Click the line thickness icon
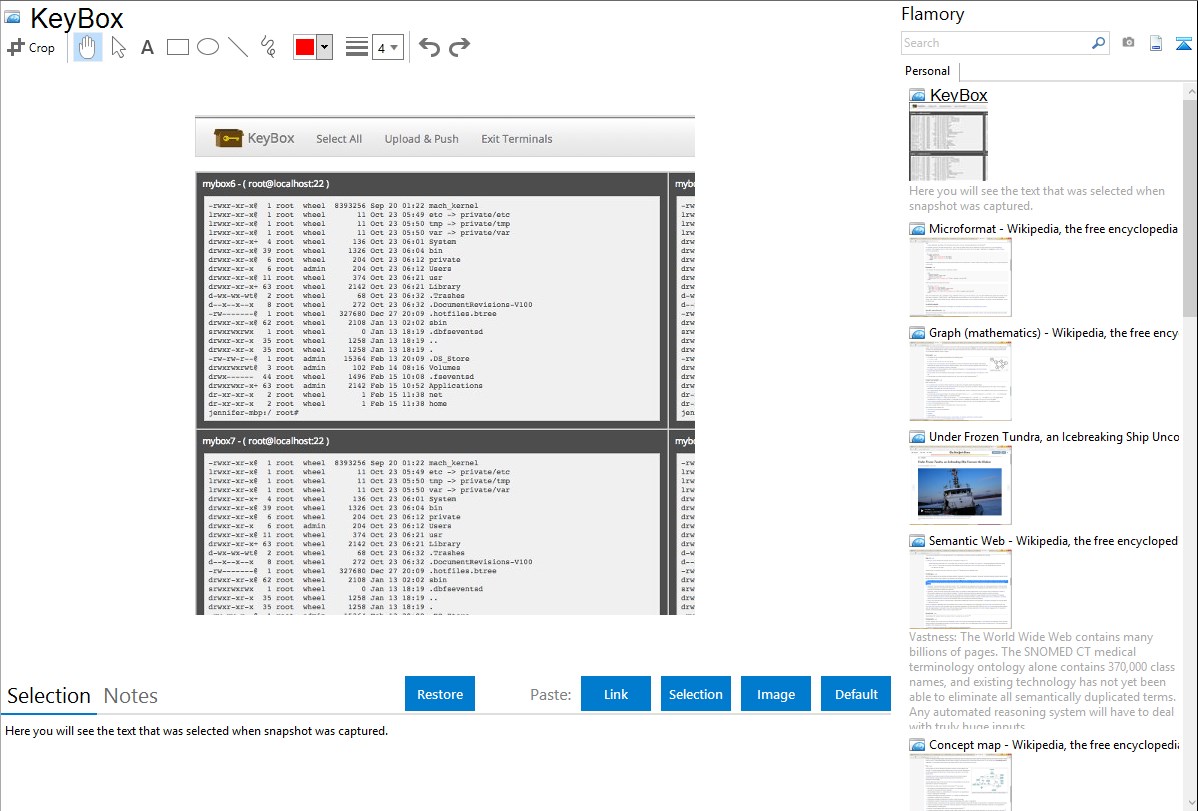Image resolution: width=1198 pixels, height=811 pixels. (x=357, y=47)
